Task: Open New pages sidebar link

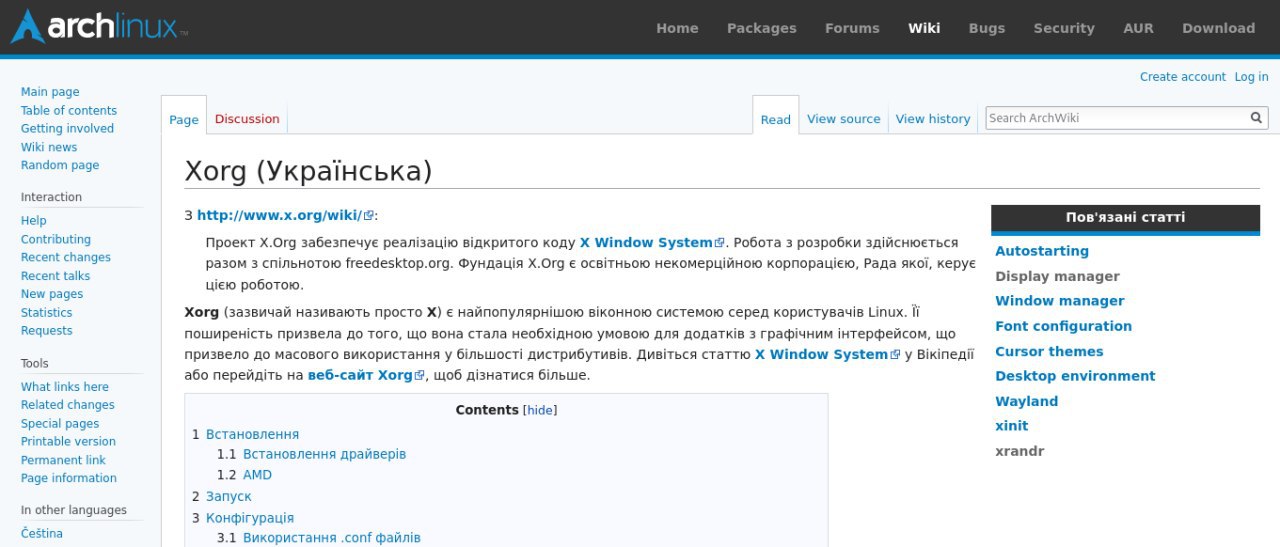Action: (52, 294)
